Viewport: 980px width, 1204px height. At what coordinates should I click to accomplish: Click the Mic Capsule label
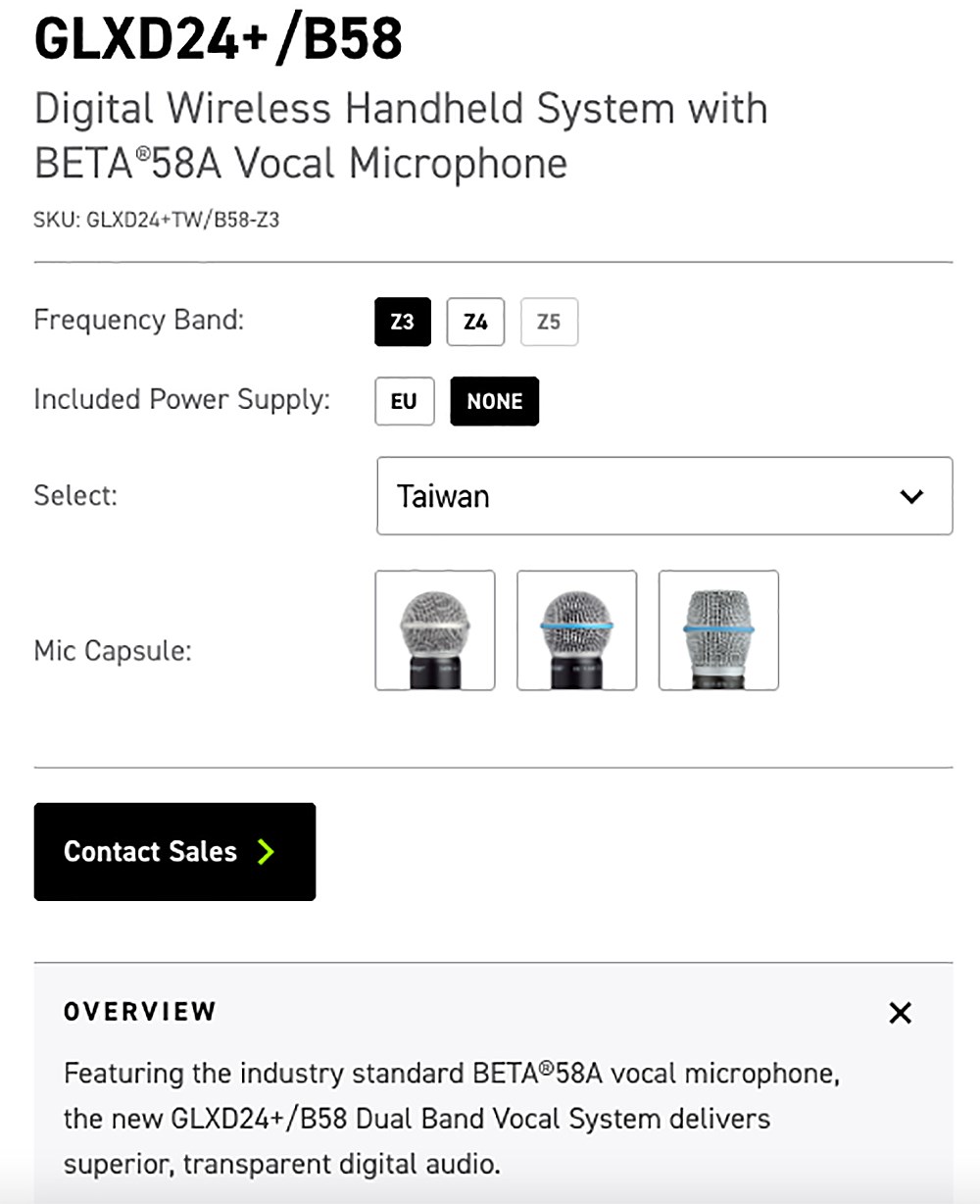(113, 650)
